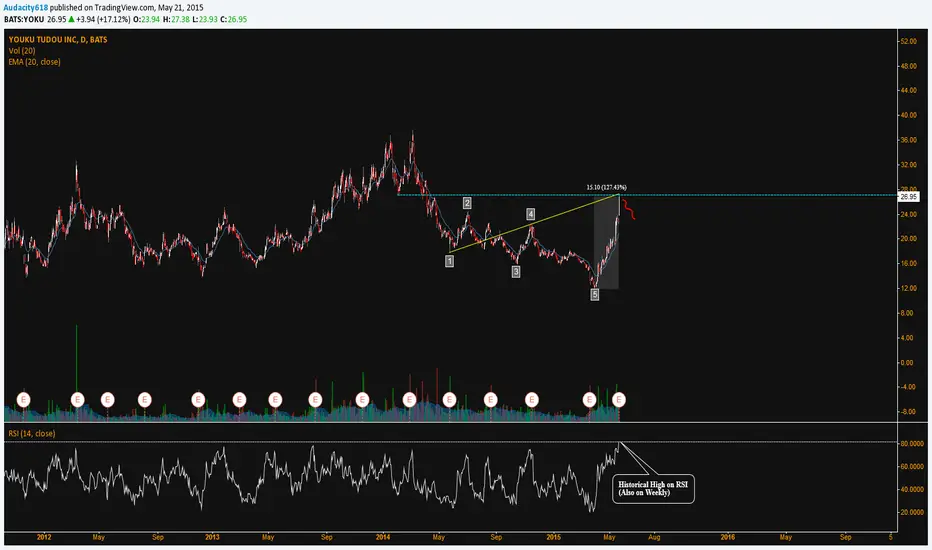Select the cyan dashed horizontal price line
Viewport: 932px width, 550px height.
[647, 195]
